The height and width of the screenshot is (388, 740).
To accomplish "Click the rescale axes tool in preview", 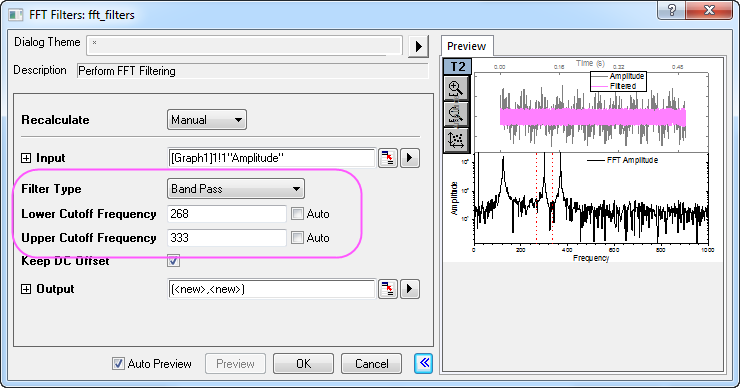I will (456, 140).
